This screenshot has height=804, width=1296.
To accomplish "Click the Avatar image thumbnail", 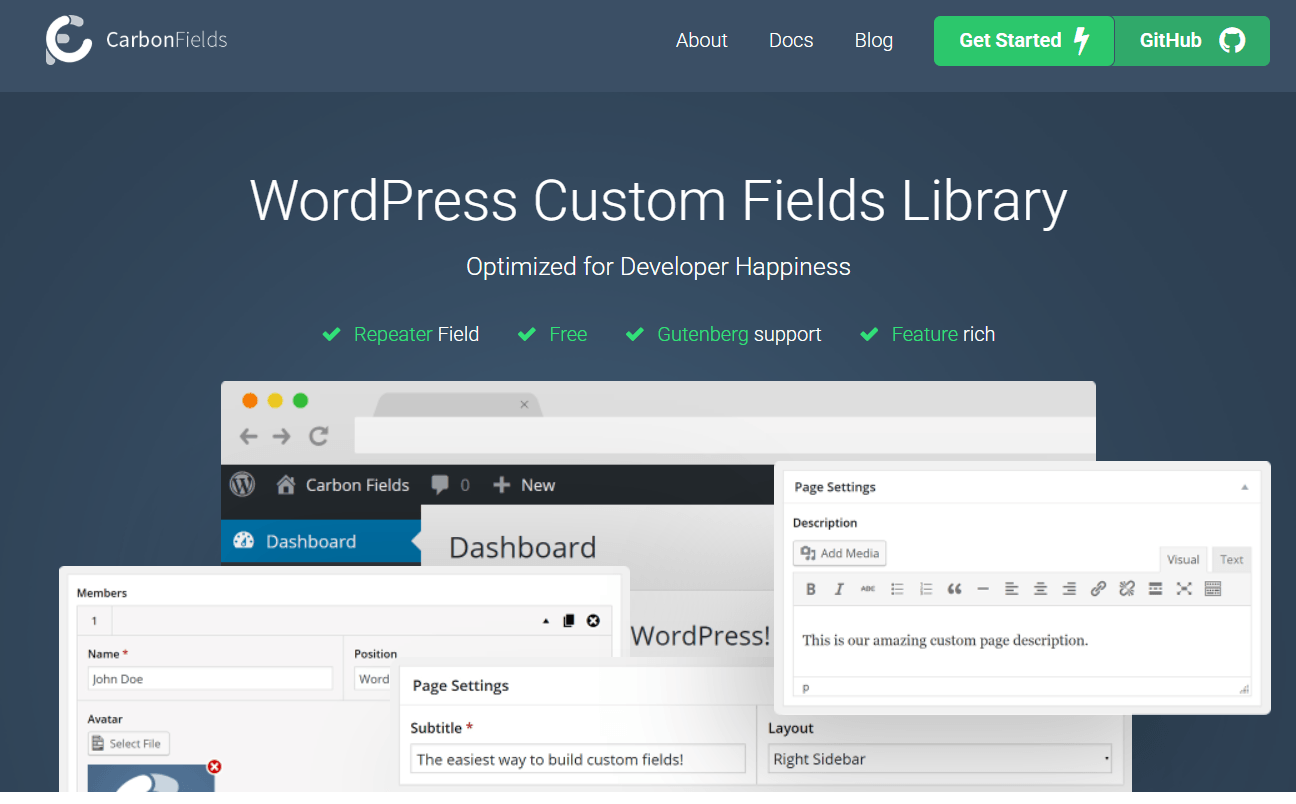I will click(x=151, y=780).
